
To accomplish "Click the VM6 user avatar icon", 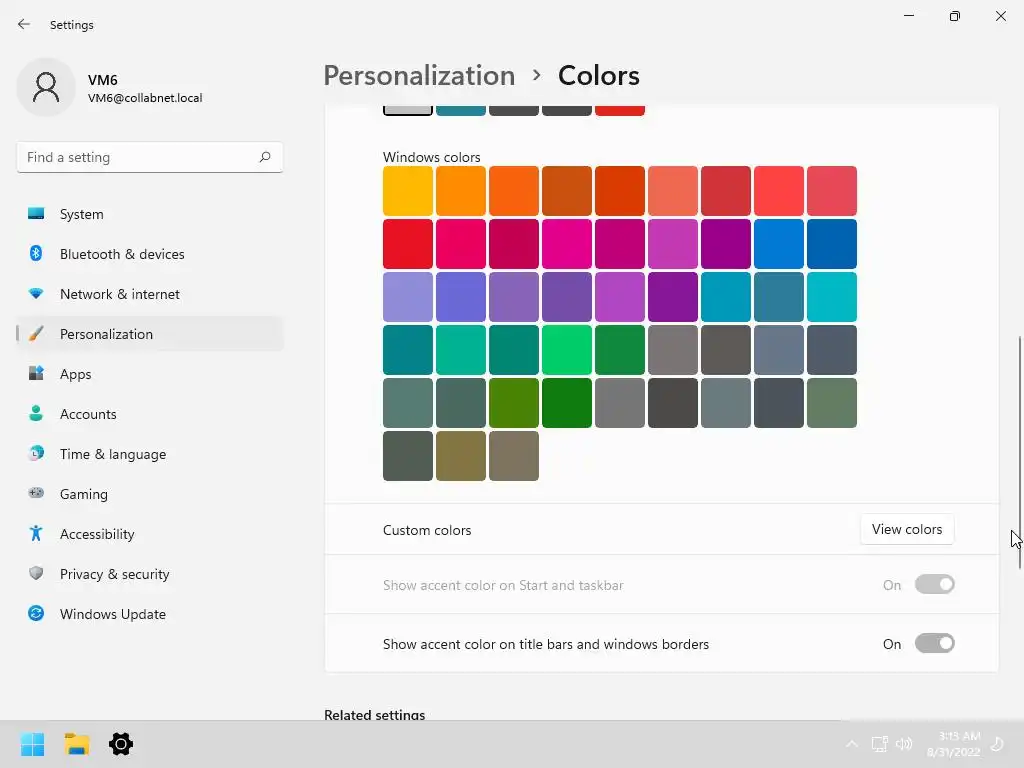I will coord(46,87).
